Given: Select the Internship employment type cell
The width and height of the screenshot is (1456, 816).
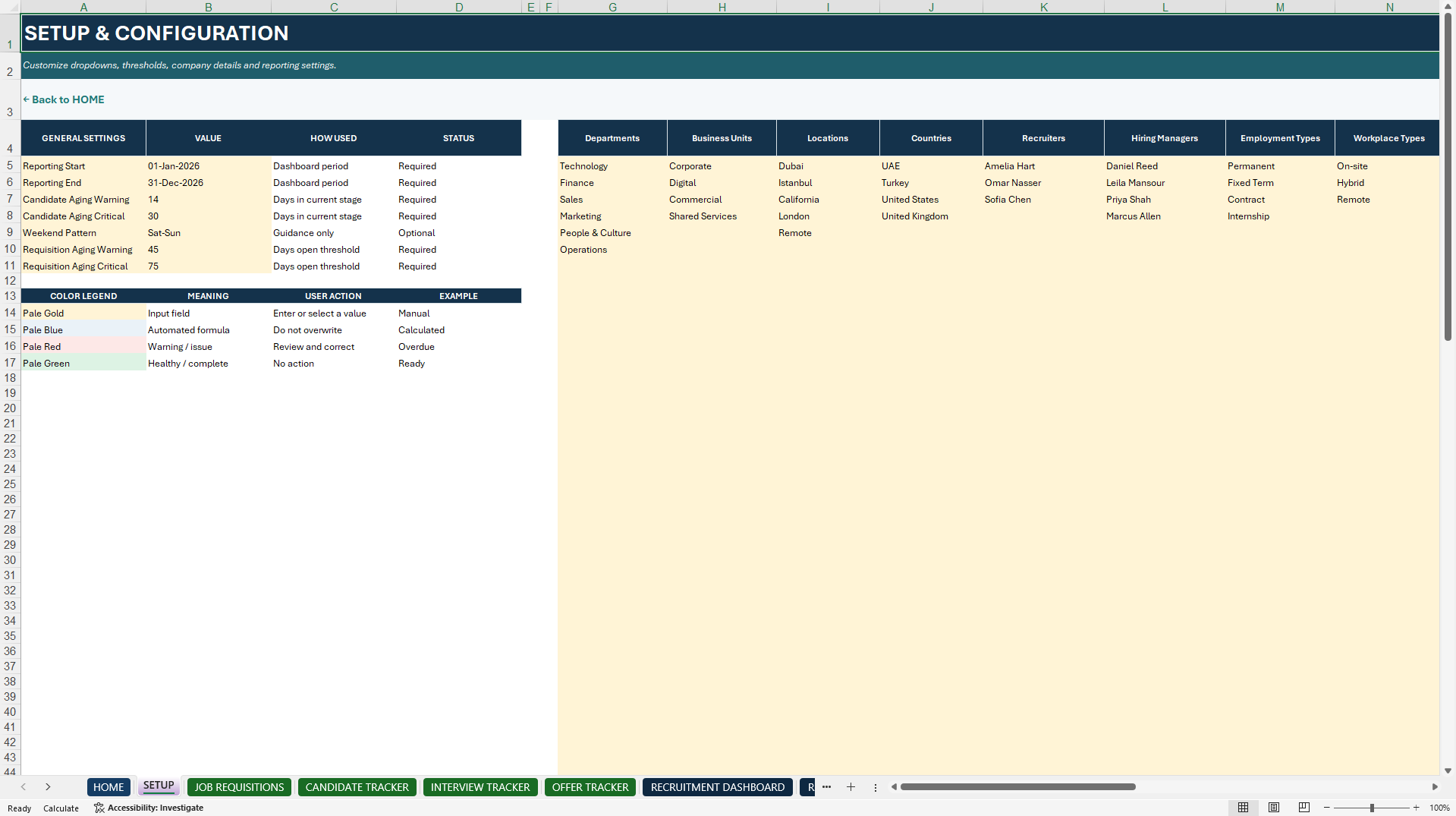Looking at the screenshot, I should [x=1280, y=216].
